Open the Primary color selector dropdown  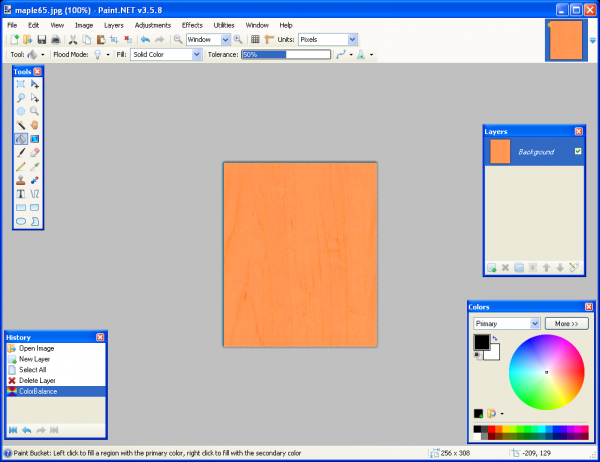tap(507, 324)
